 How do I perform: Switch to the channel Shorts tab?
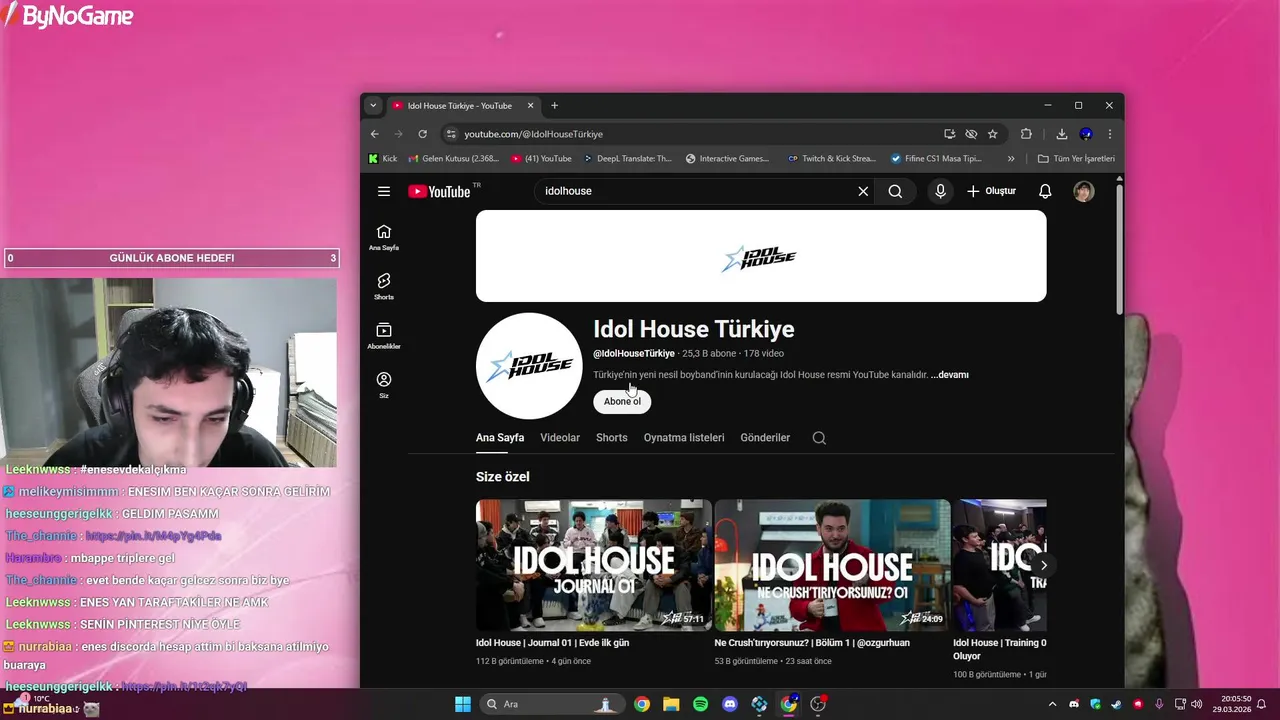612,438
